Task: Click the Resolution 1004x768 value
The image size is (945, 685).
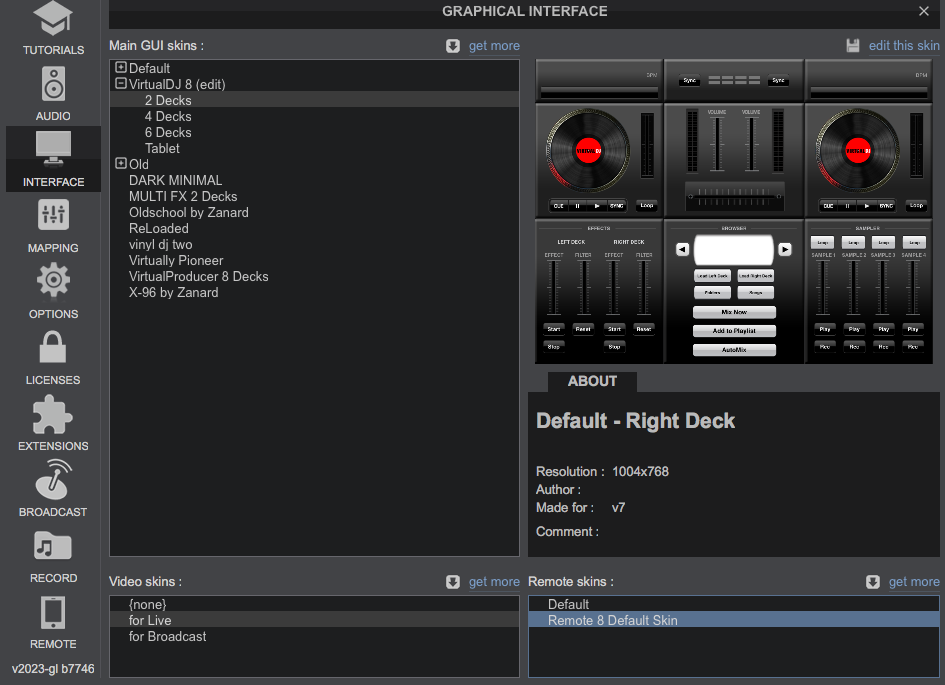Action: coord(640,472)
